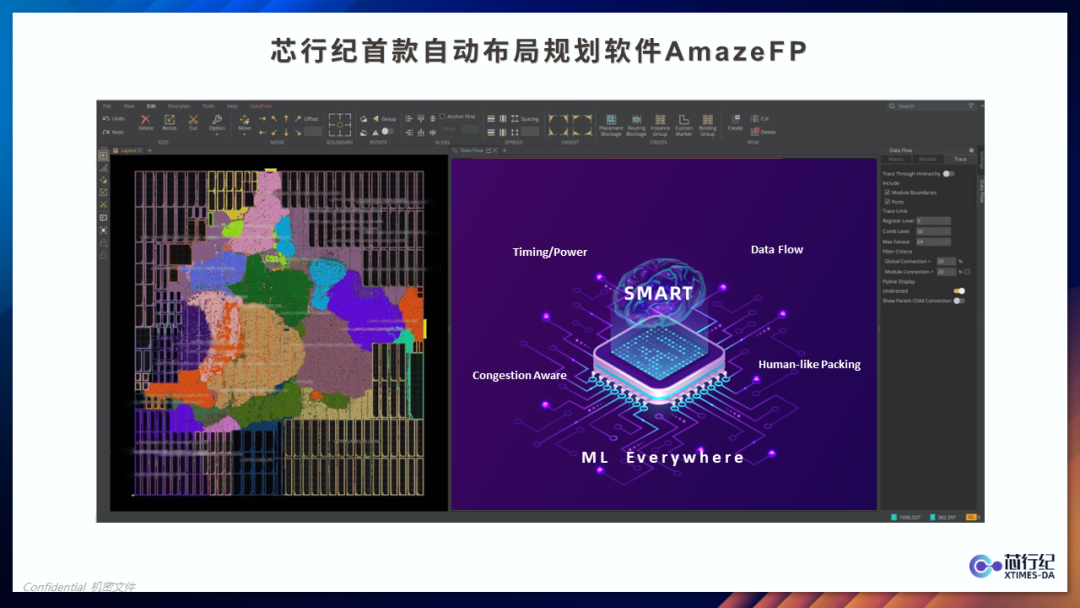Toggle the Rotate group switch
Image resolution: width=1080 pixels, height=608 pixels.
[388, 132]
